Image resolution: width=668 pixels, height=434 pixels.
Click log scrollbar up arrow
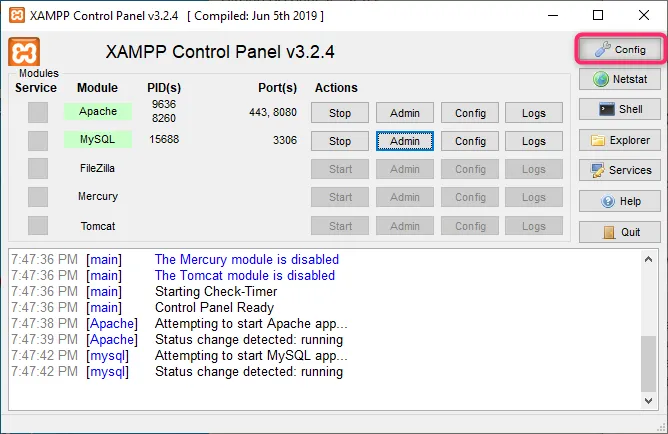click(x=648, y=259)
